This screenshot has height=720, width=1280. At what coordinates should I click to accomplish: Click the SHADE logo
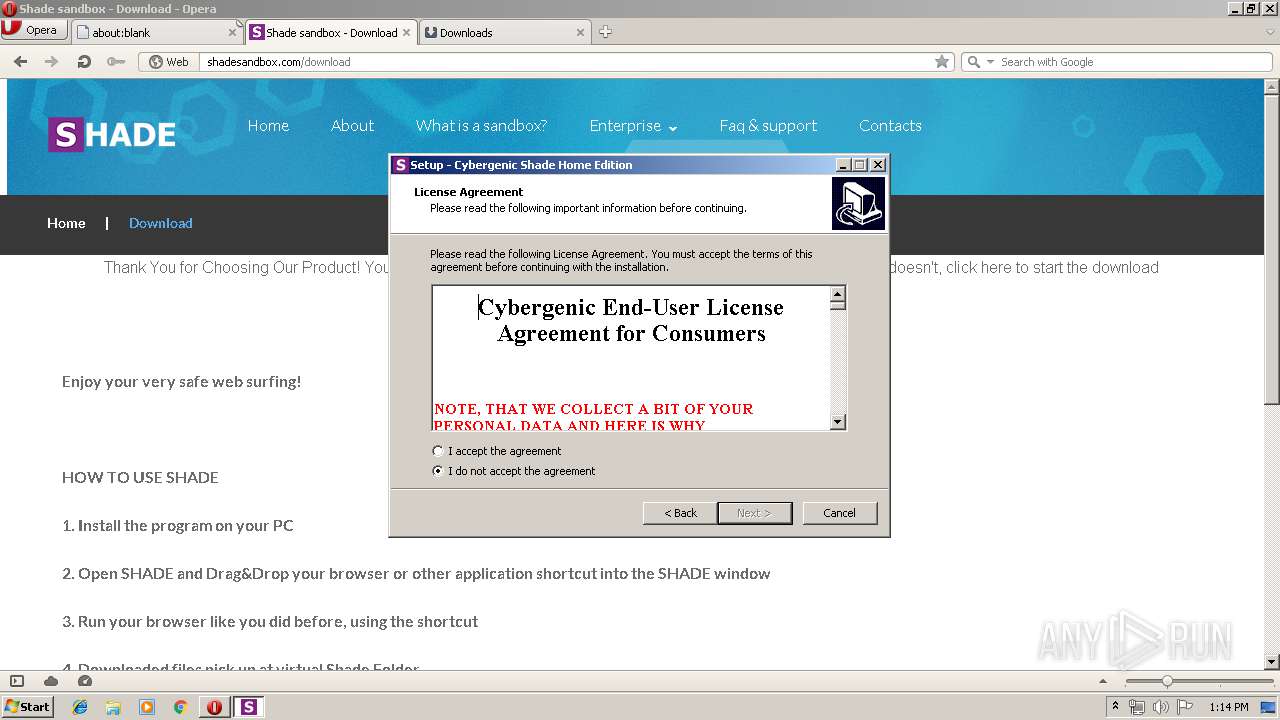(x=112, y=134)
